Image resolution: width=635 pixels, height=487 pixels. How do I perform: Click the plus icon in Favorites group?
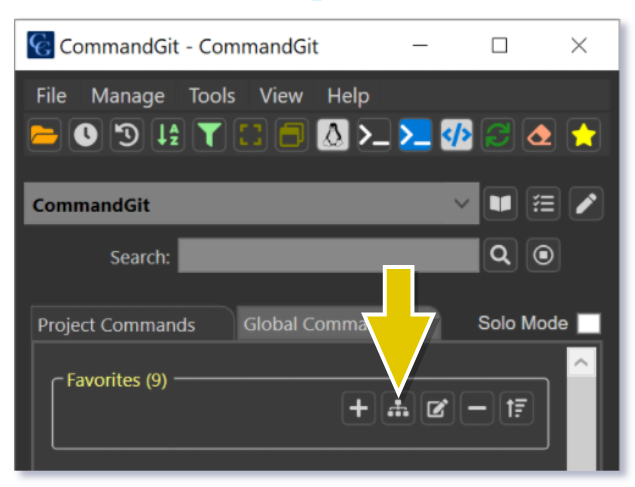[x=358, y=409]
